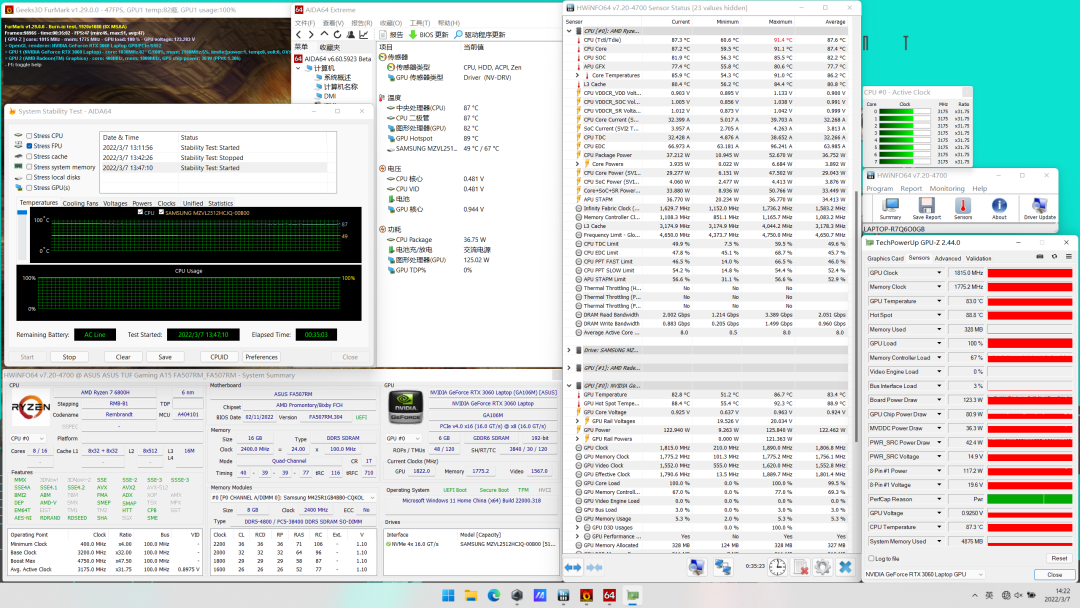Screen dimensions: 1080x608
Task: Click the HWiNFO sensor clock timer icon
Action: [x=778, y=567]
